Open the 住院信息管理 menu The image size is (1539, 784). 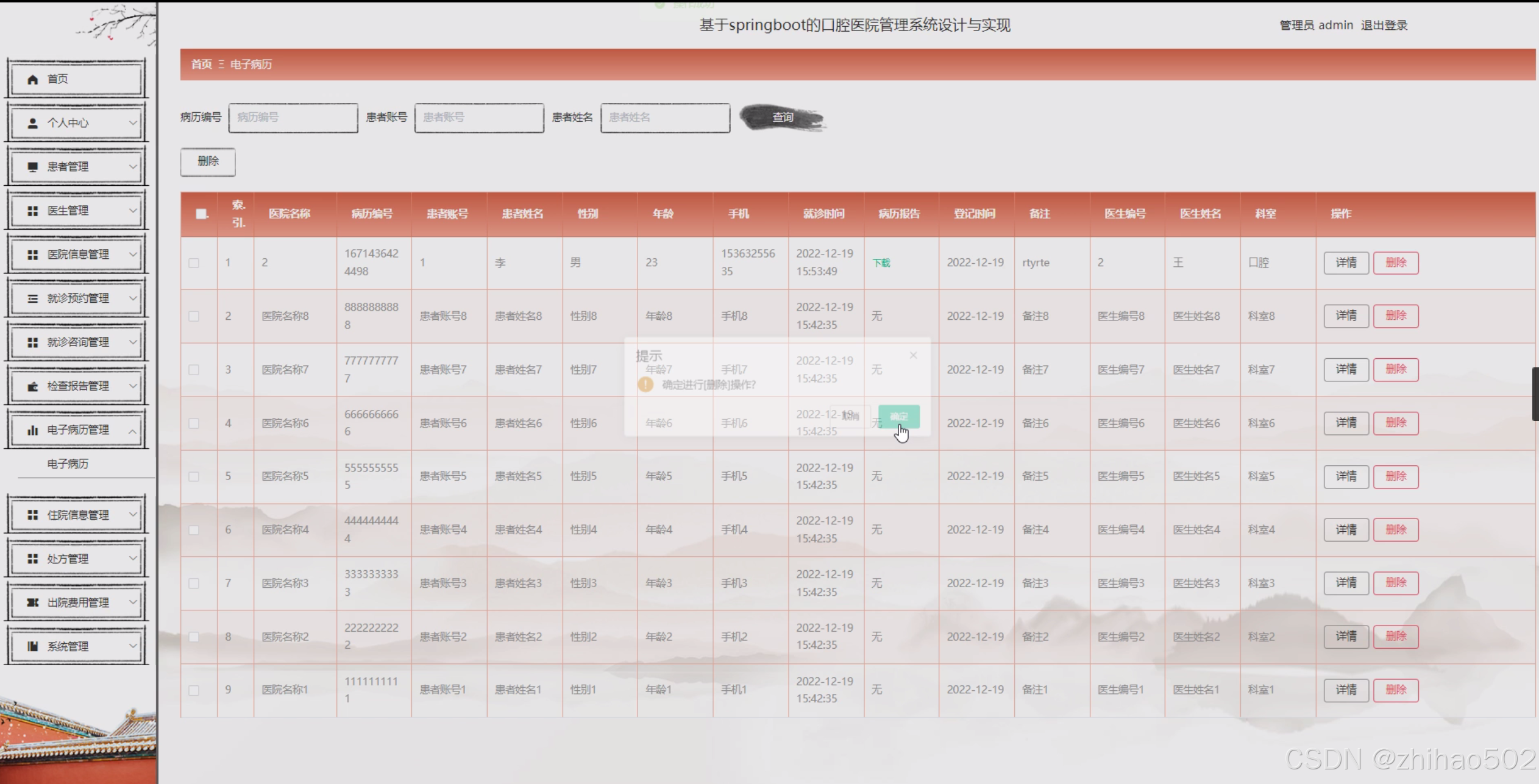pos(77,515)
